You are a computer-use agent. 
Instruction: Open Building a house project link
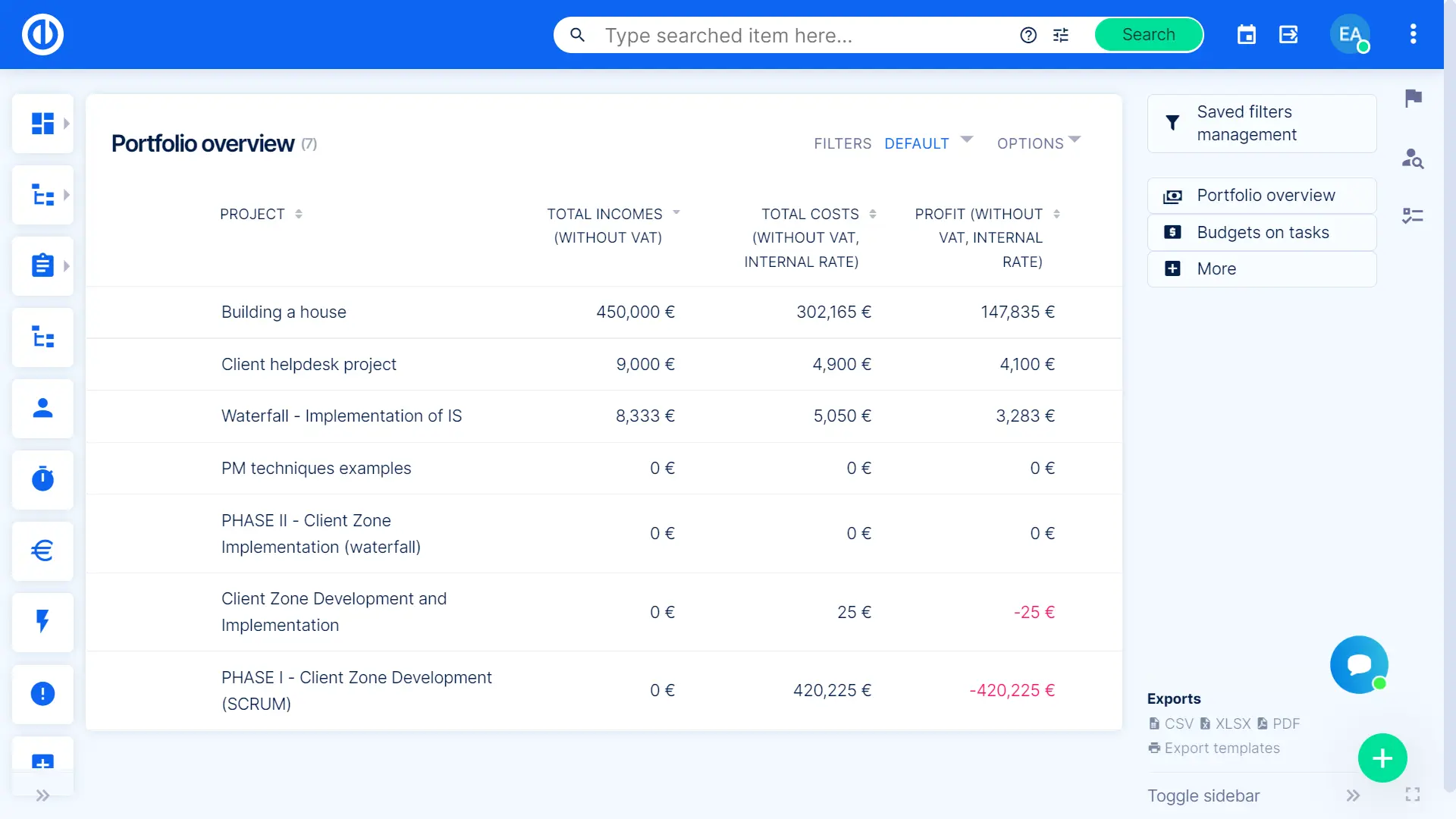[284, 312]
